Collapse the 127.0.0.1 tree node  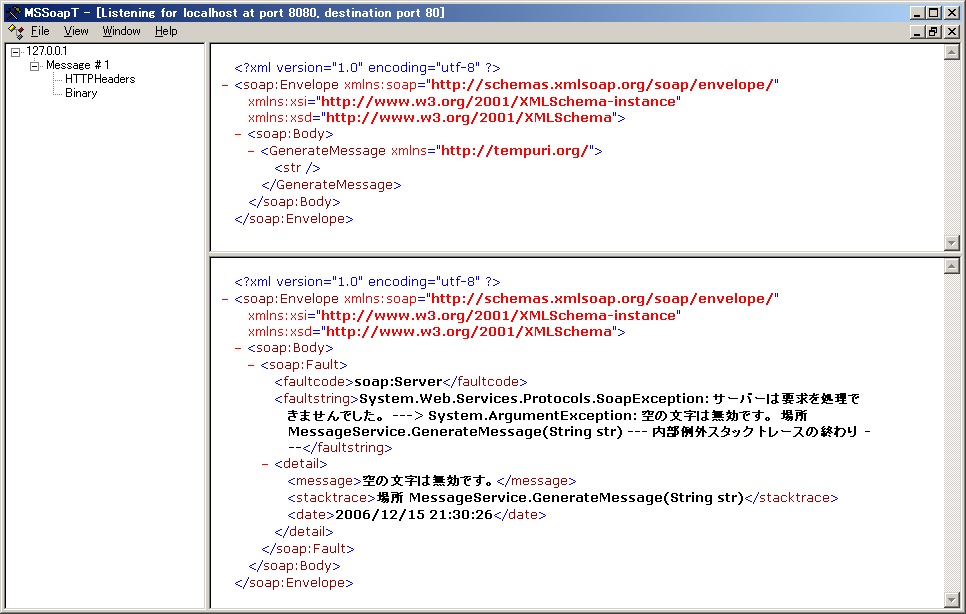pyautogui.click(x=15, y=52)
